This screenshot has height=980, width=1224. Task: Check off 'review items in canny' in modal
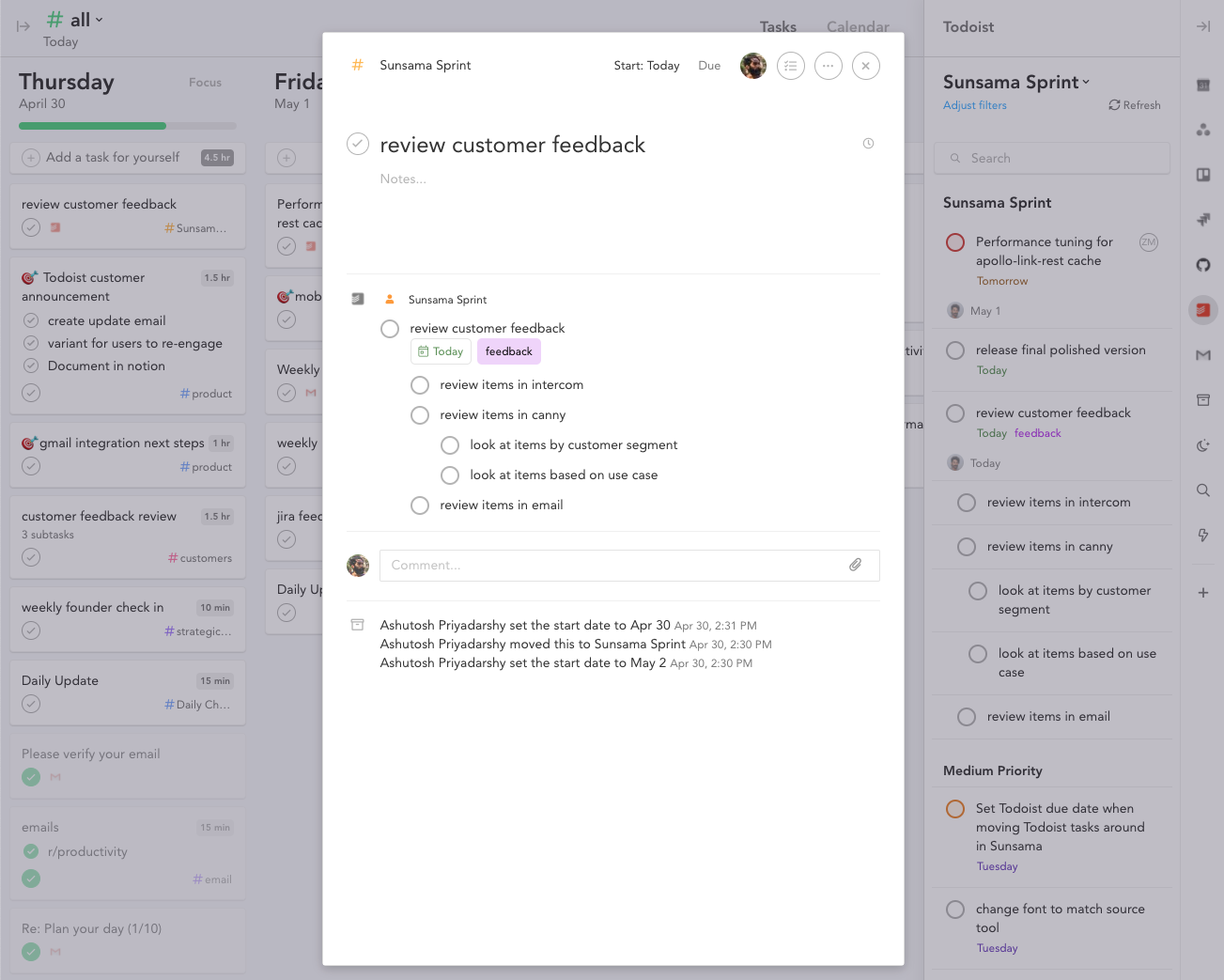[x=420, y=415]
